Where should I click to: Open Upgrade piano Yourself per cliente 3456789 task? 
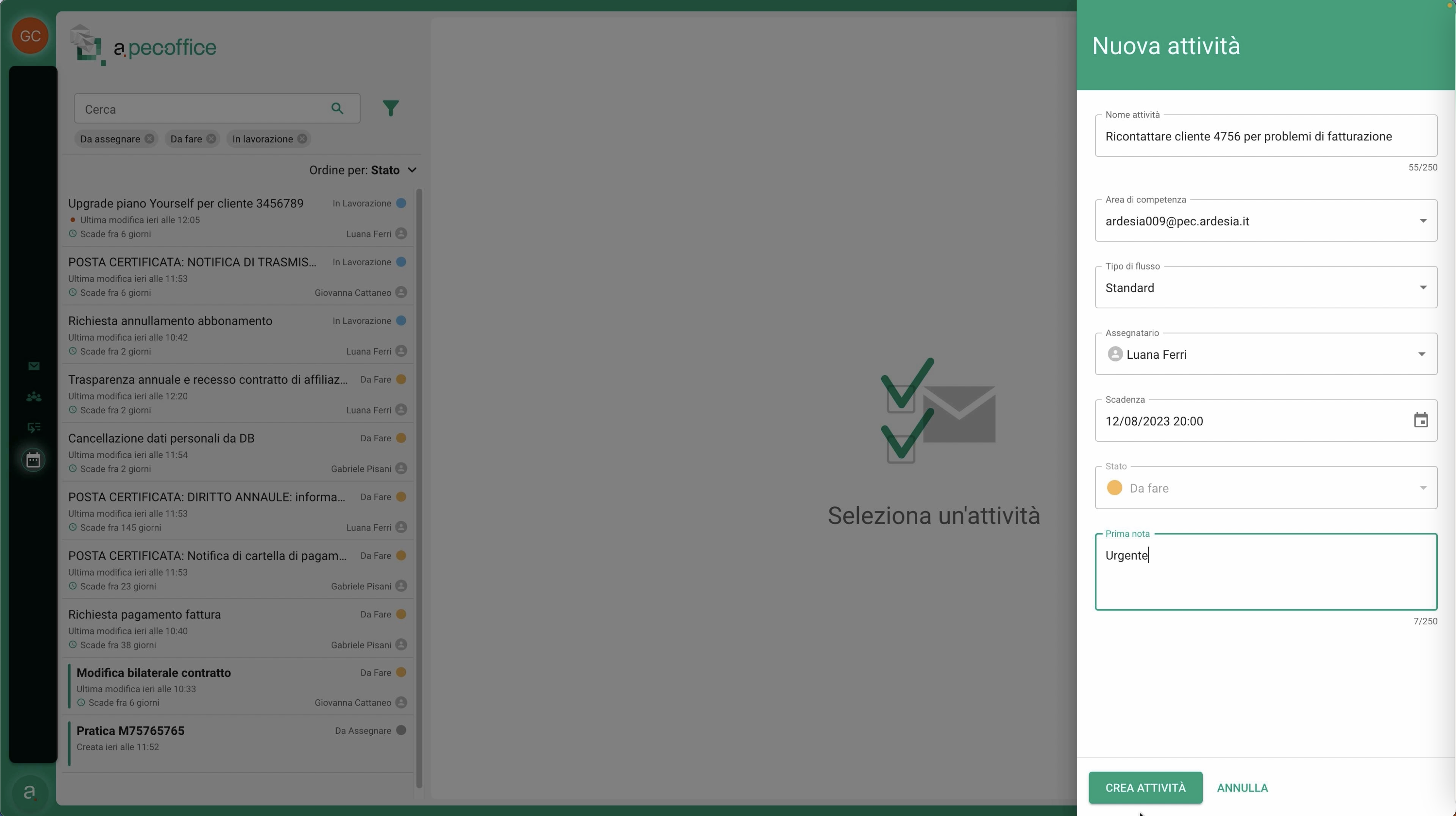(x=237, y=218)
